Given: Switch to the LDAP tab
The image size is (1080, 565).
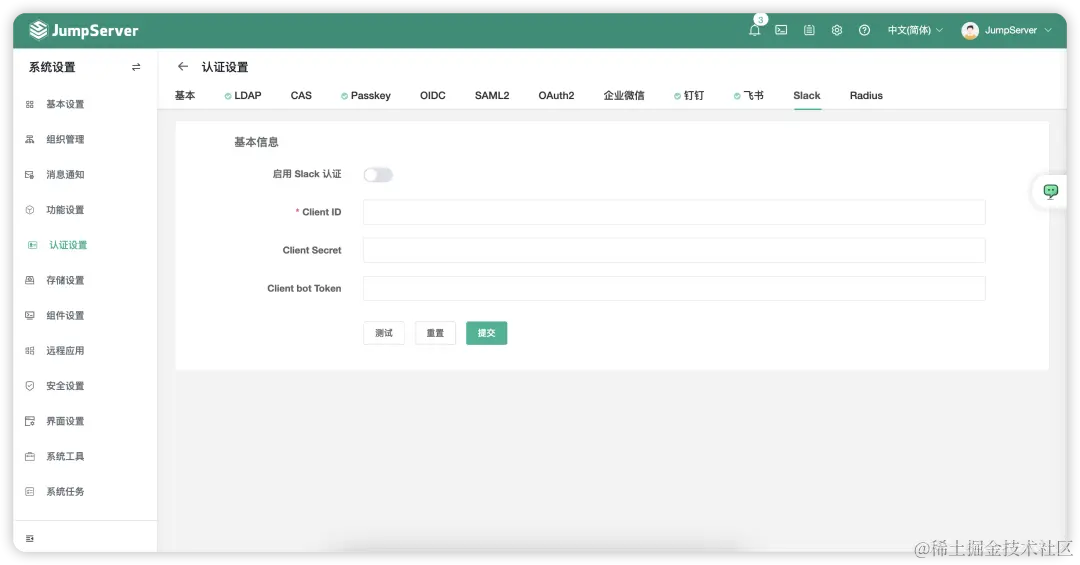Looking at the screenshot, I should (243, 95).
